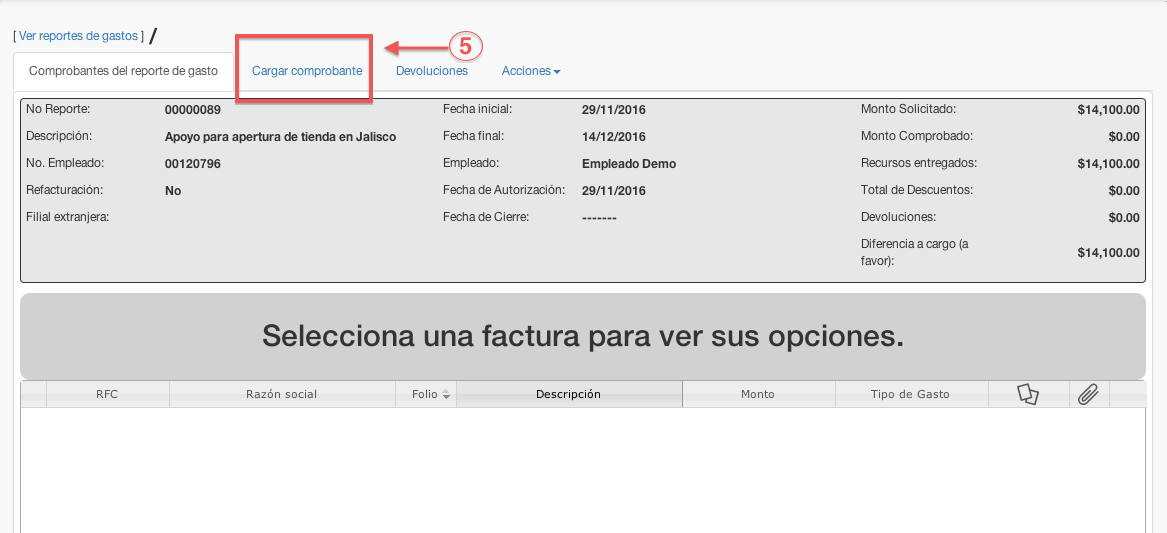Click employee number 00120796
The image size is (1167, 533).
coord(193,164)
